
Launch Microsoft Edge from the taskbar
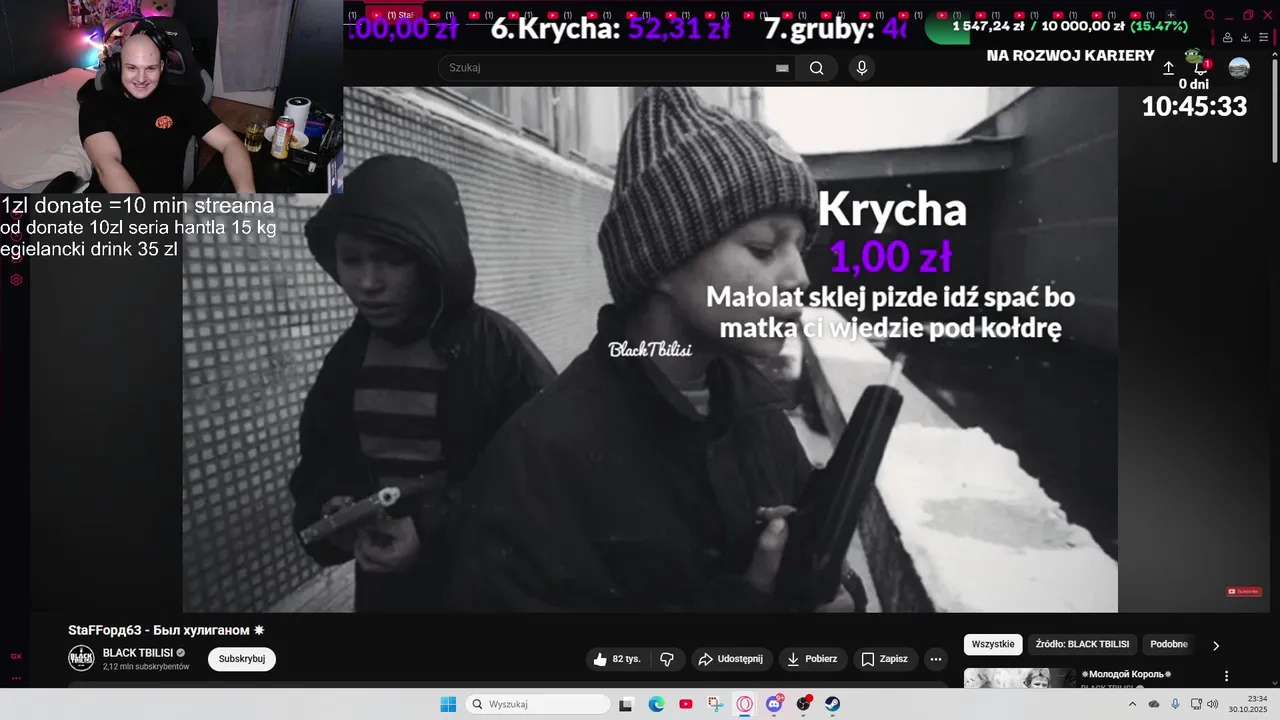coord(656,704)
